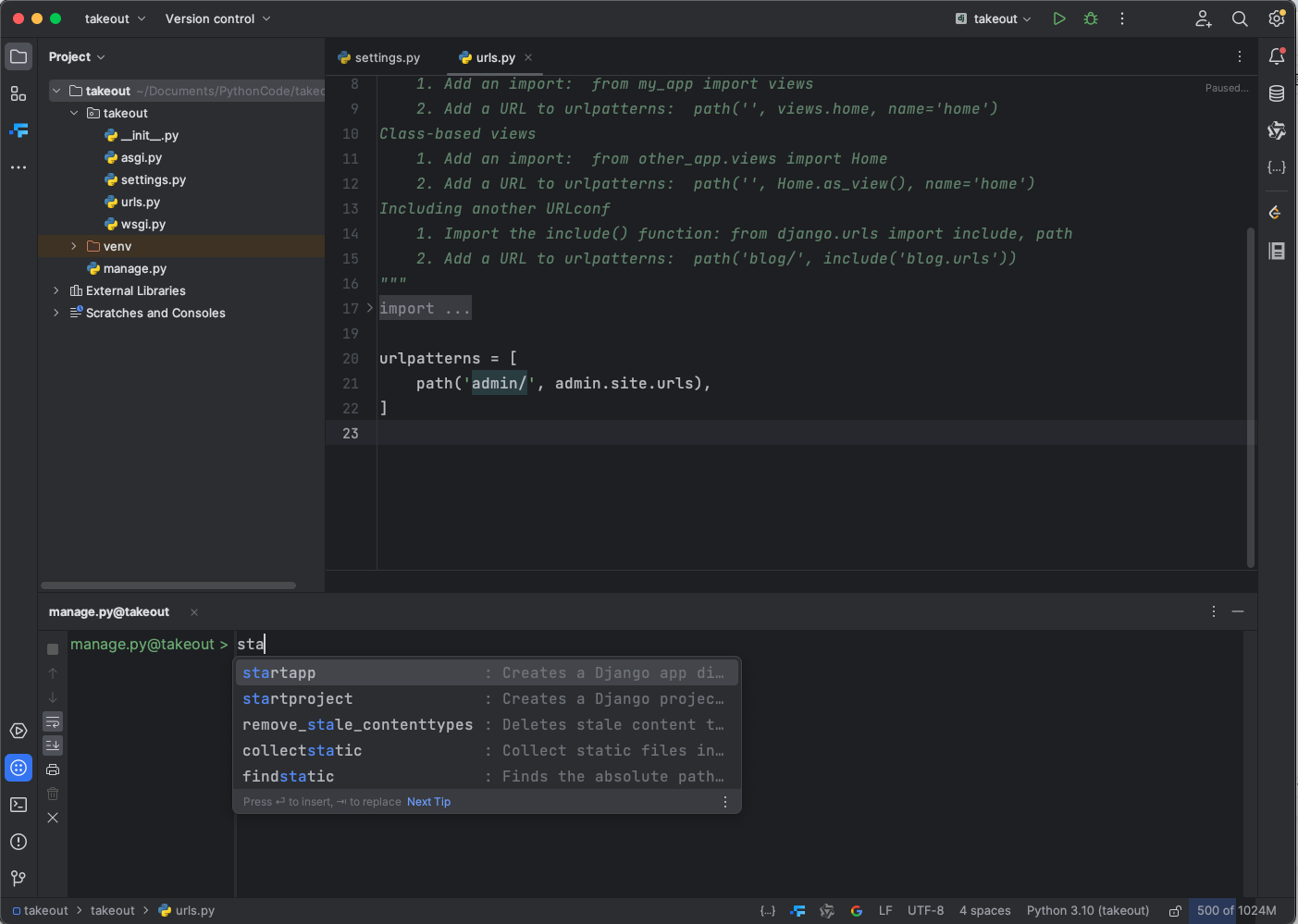Open the Git tool window

pos(19,879)
